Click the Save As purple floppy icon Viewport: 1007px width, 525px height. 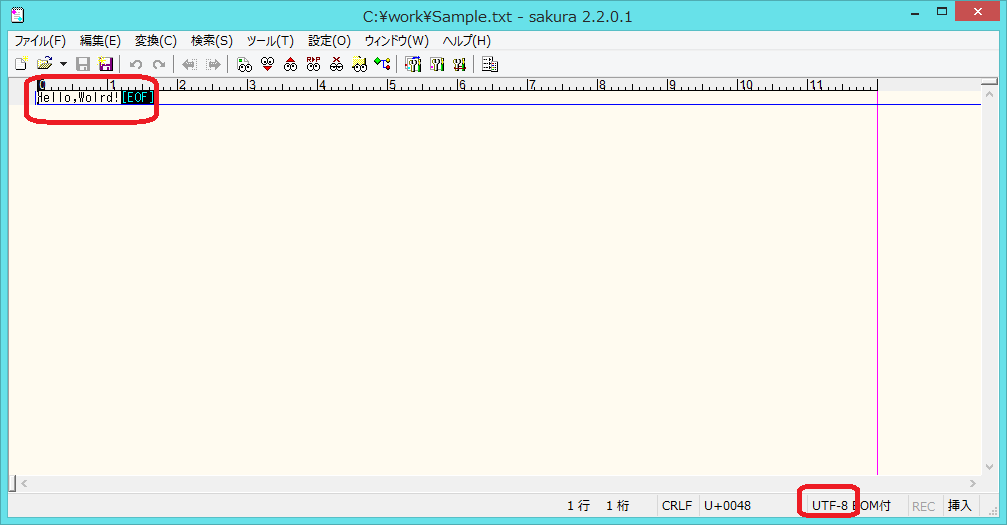(105, 64)
